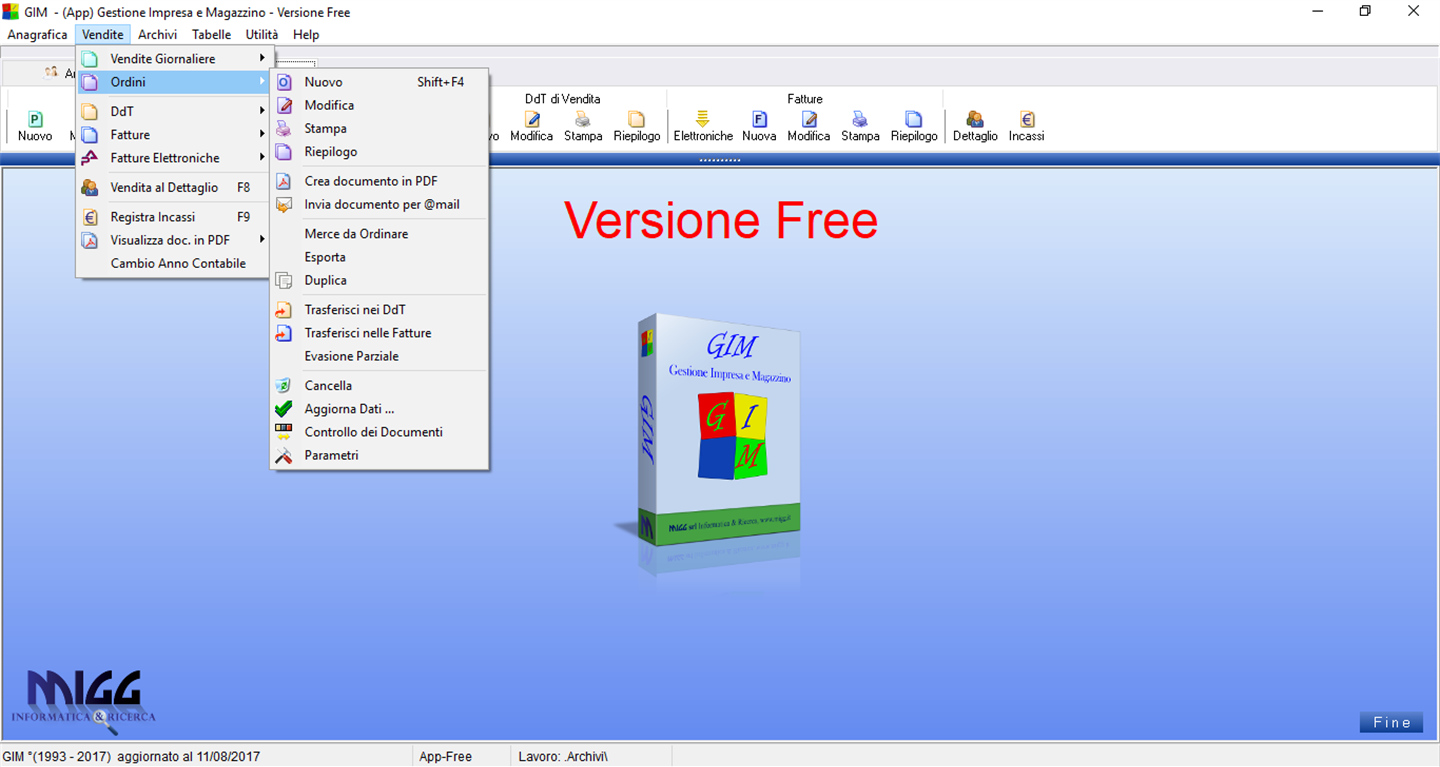The image size is (1440, 767).
Task: Click Fatture Modifica toolbar icon
Action: 809,127
